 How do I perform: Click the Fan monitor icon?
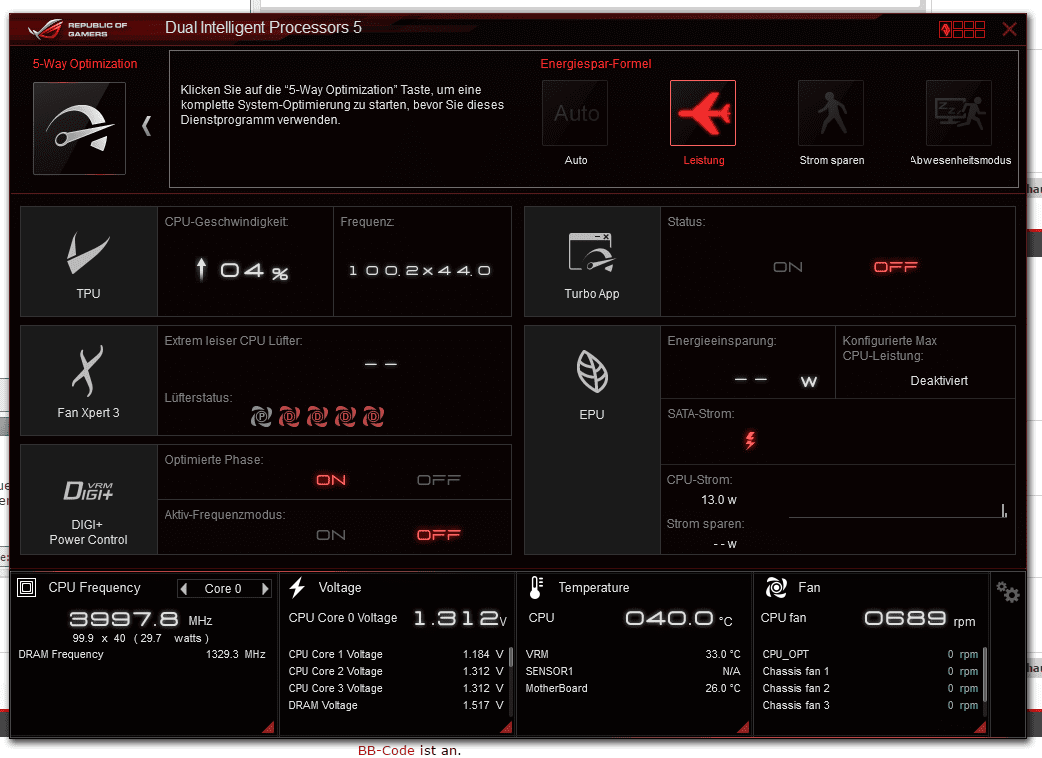pos(776,587)
